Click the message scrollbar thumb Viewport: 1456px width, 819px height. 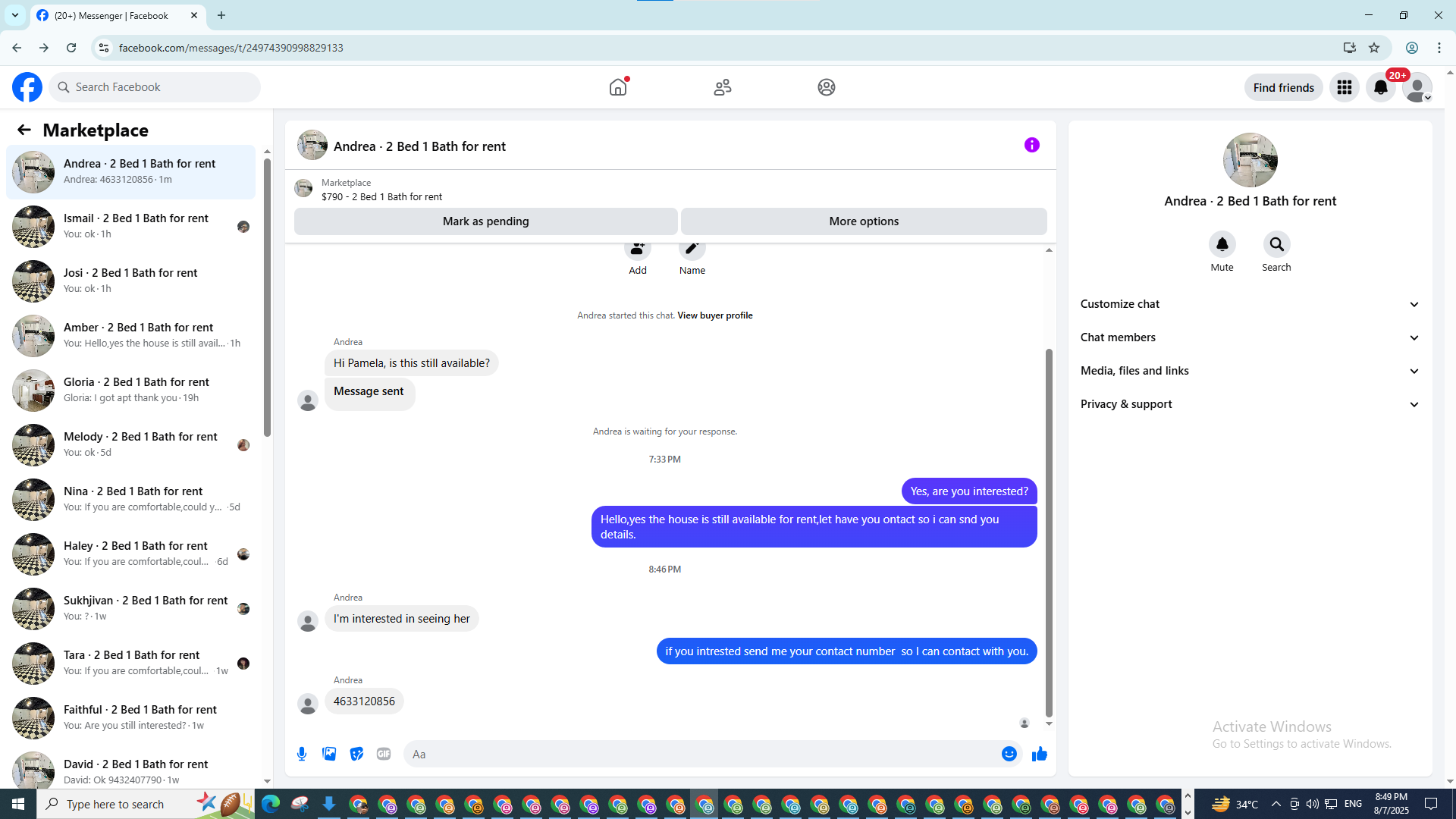click(1049, 532)
